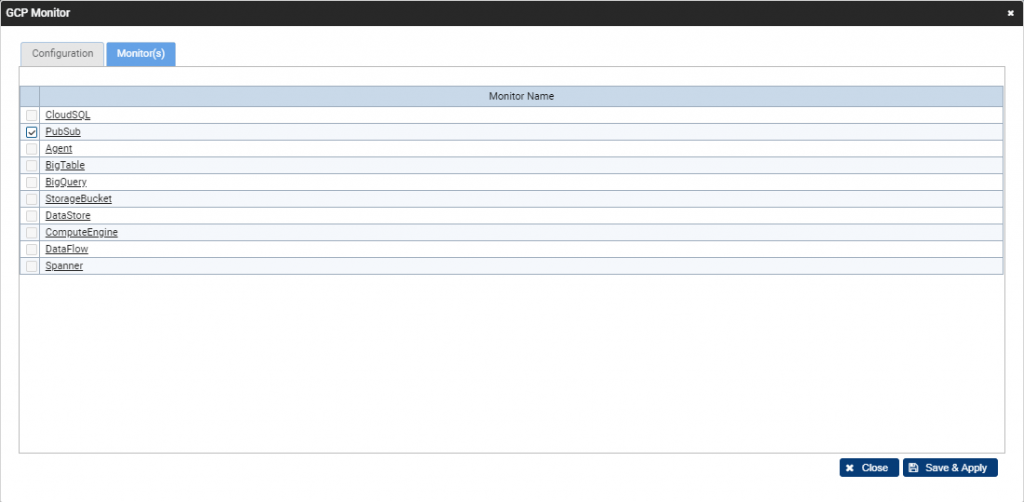Open the PubSub monitor link

(x=63, y=132)
